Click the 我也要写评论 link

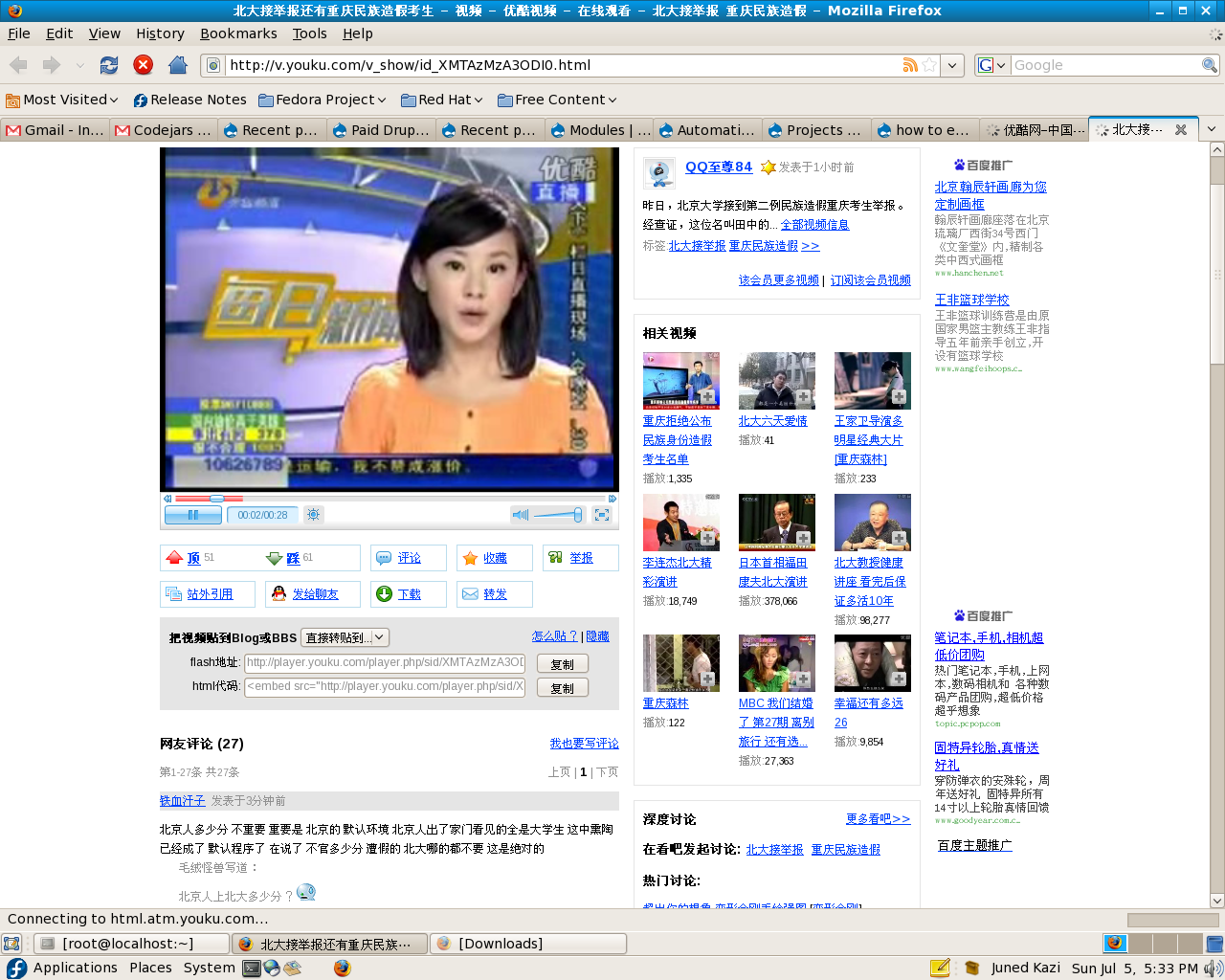pyautogui.click(x=584, y=744)
